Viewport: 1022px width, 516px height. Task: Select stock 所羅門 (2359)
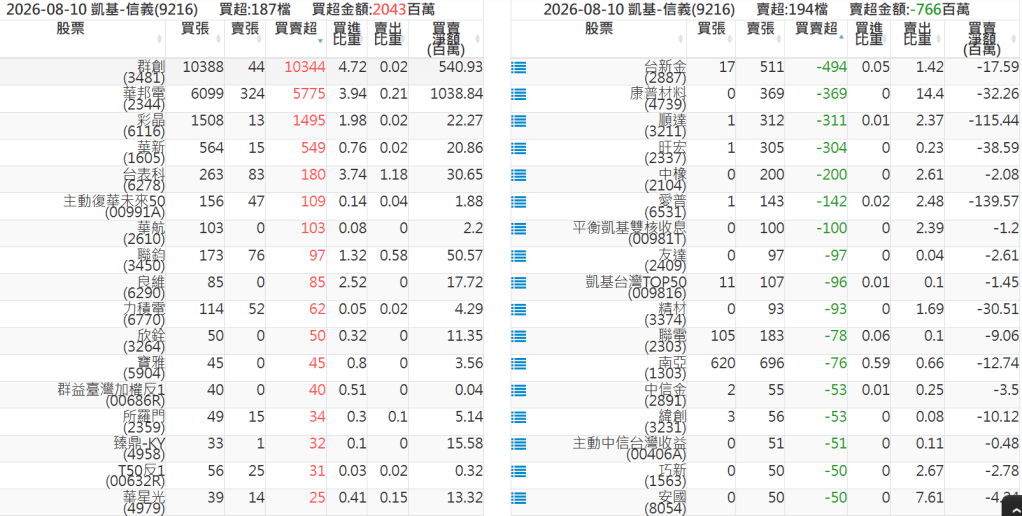coord(144,422)
